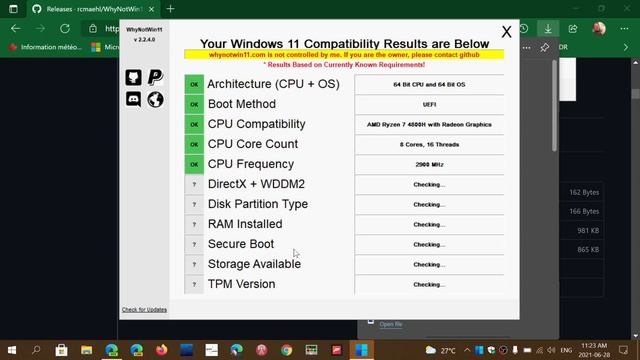Show hidden system tray icons
The image size is (640, 360).
click(x=467, y=350)
